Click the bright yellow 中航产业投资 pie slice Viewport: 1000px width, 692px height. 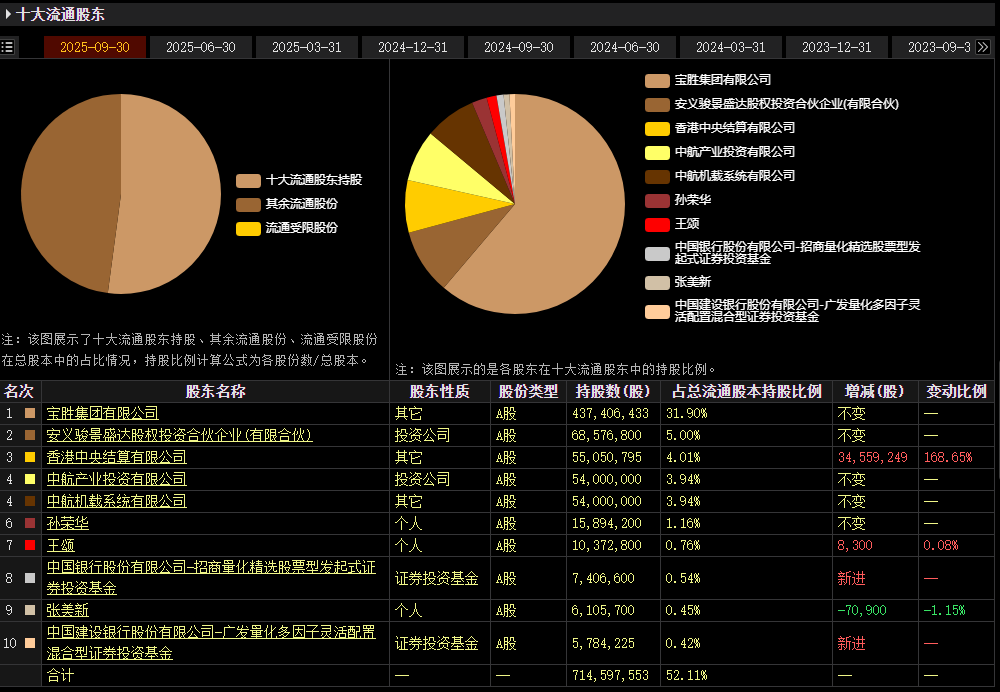450,166
